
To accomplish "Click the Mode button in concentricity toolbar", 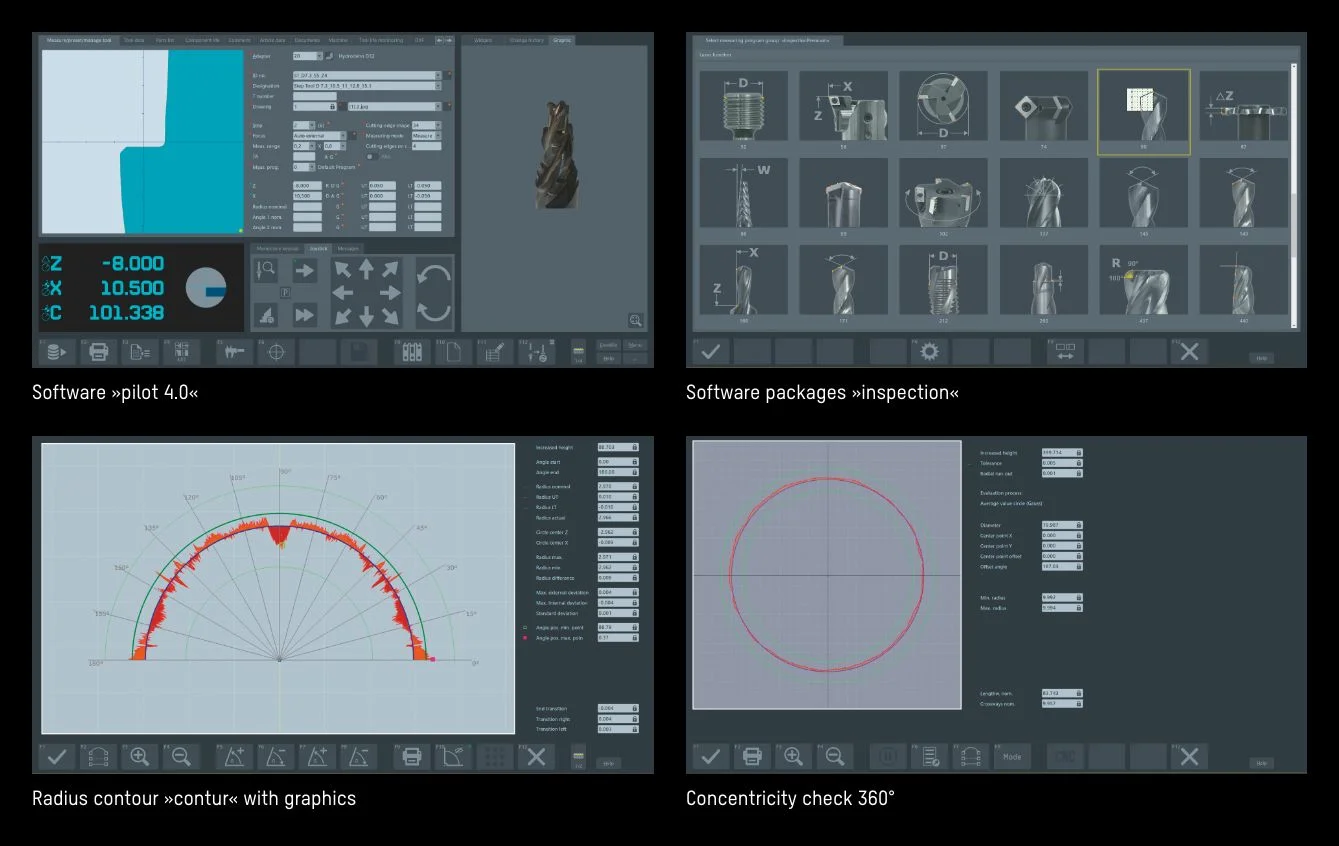I will coord(1012,757).
